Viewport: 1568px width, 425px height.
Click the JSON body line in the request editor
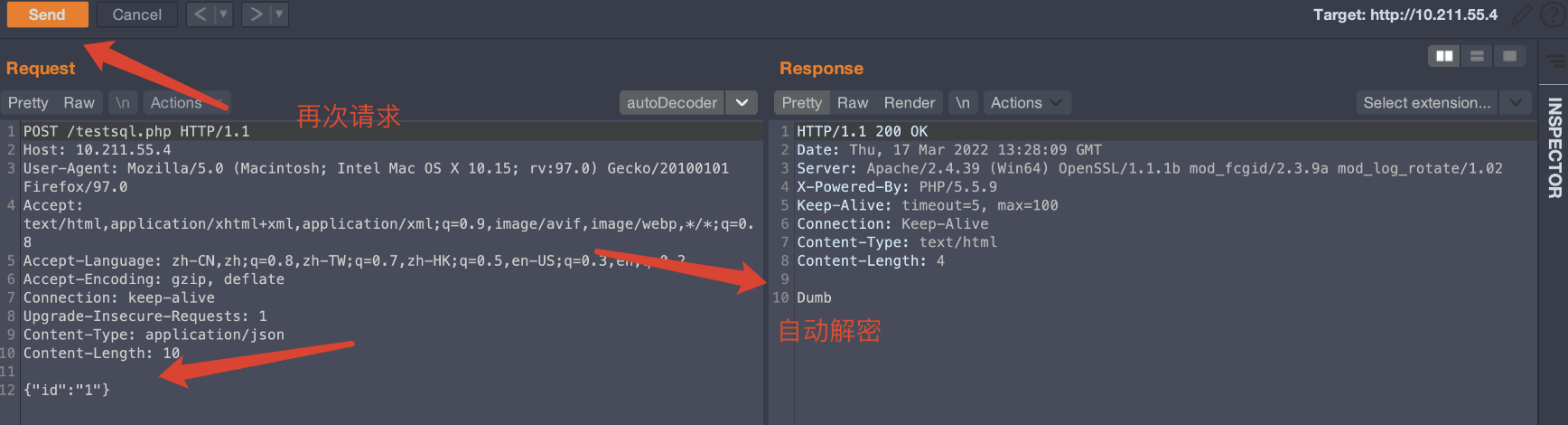pyautogui.click(x=67, y=390)
